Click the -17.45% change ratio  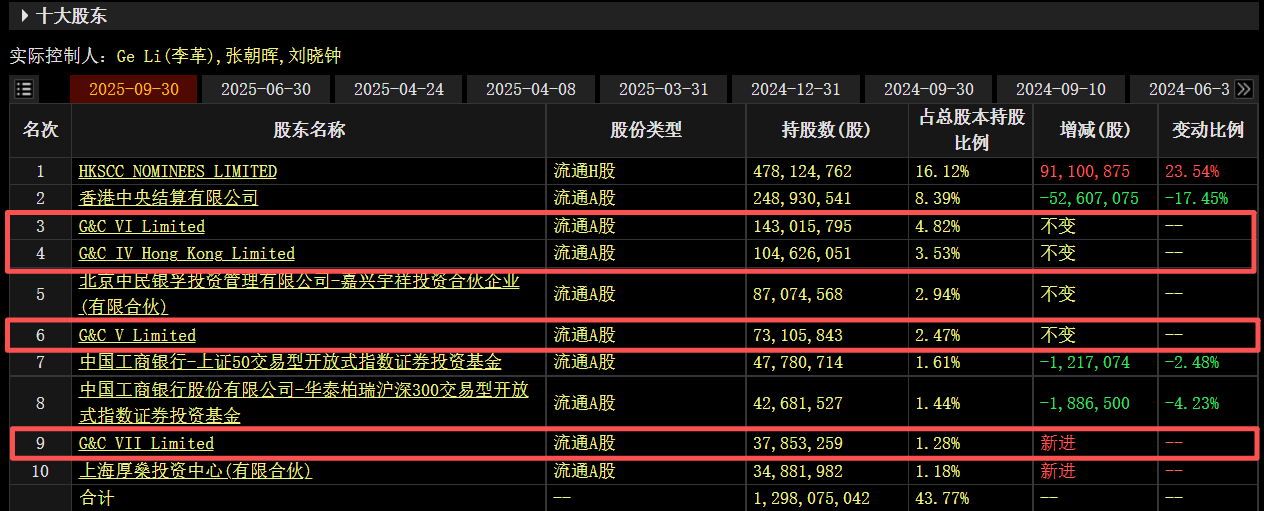(1195, 199)
